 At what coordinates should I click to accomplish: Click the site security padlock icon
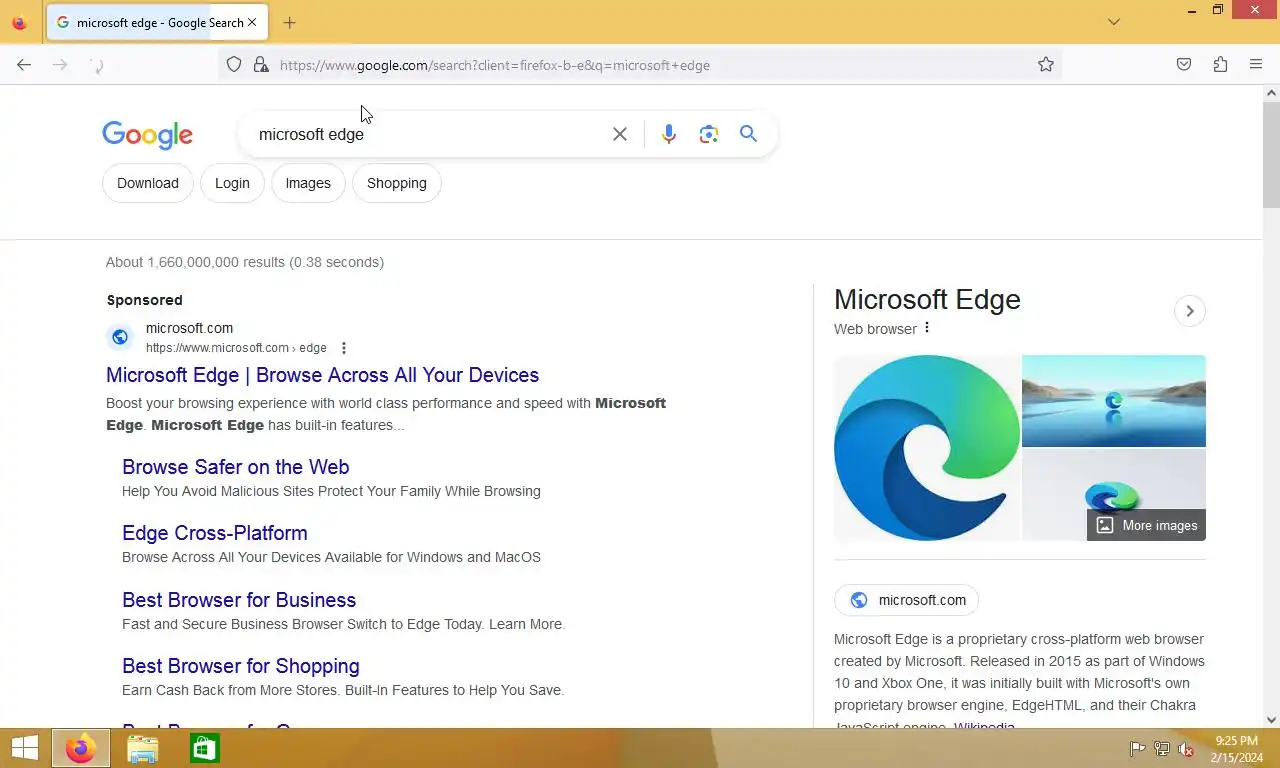click(x=261, y=65)
